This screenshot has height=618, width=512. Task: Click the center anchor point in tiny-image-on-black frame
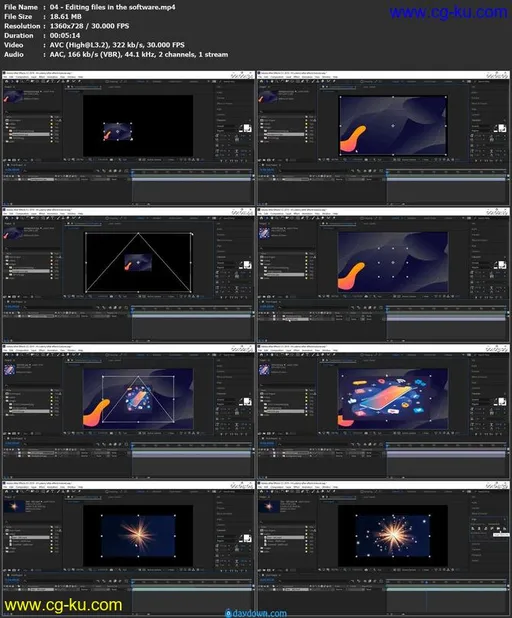coord(117,131)
